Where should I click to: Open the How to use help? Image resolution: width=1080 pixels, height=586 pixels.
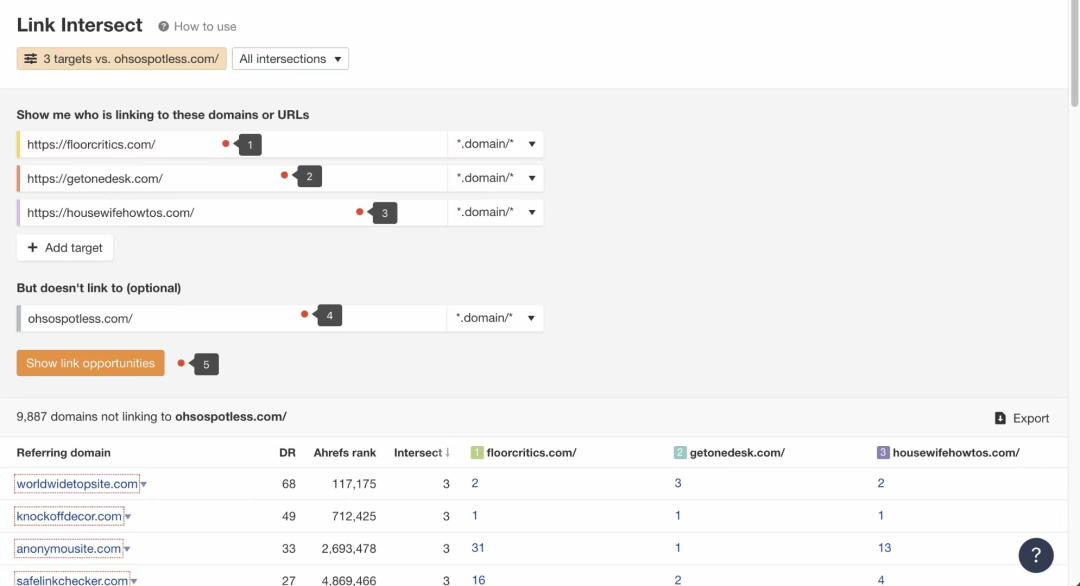(205, 26)
